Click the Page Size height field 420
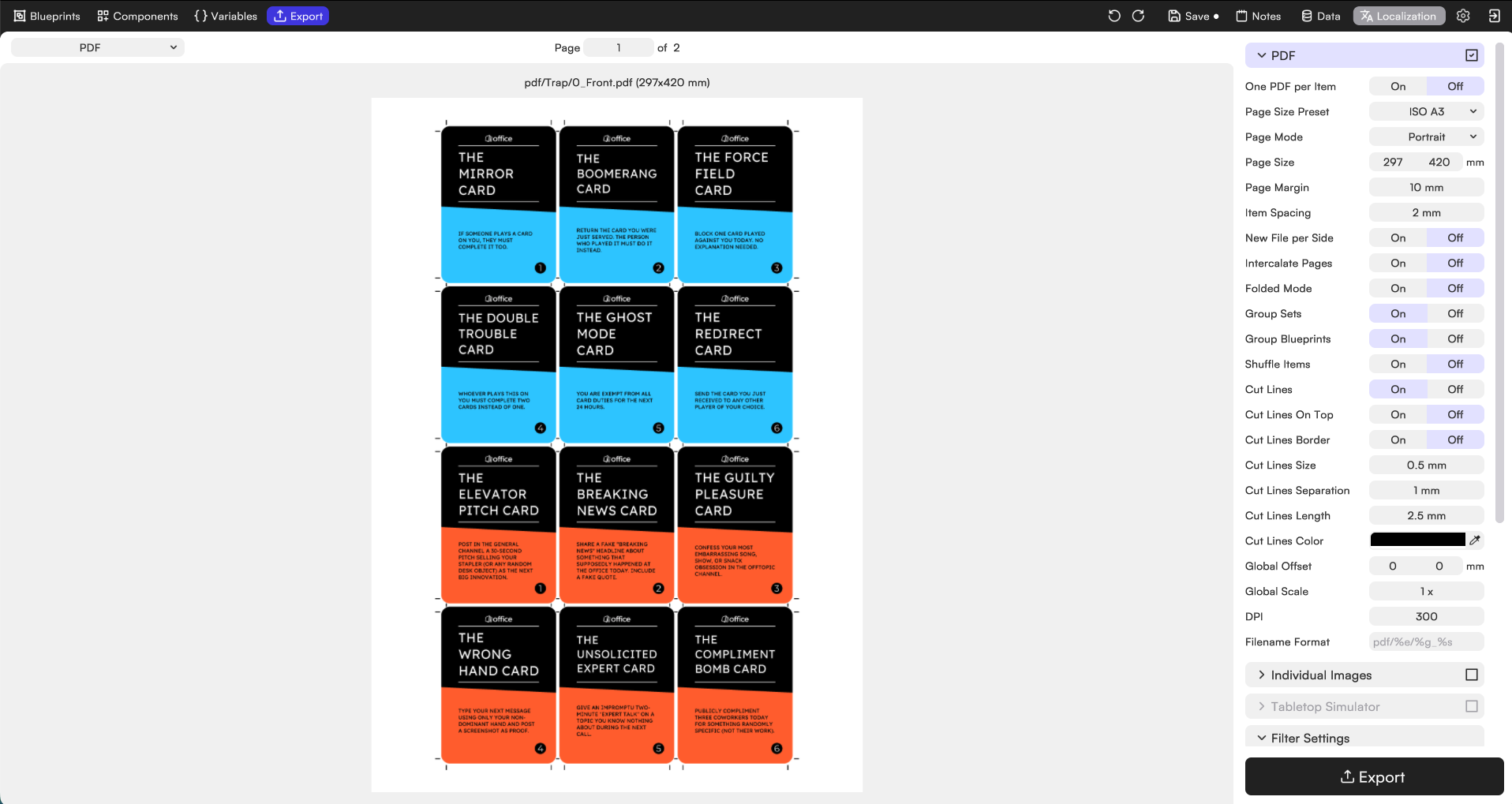 pyautogui.click(x=1439, y=162)
